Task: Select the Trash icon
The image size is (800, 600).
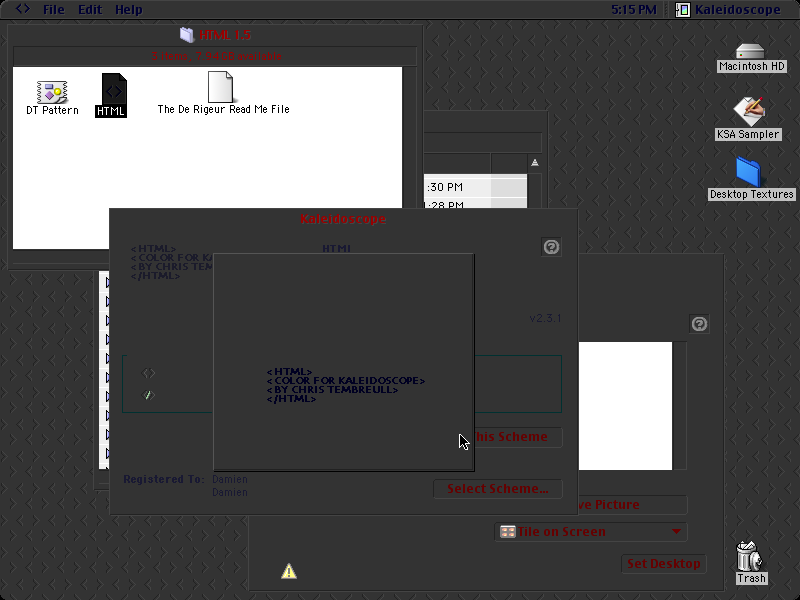Action: point(748,556)
